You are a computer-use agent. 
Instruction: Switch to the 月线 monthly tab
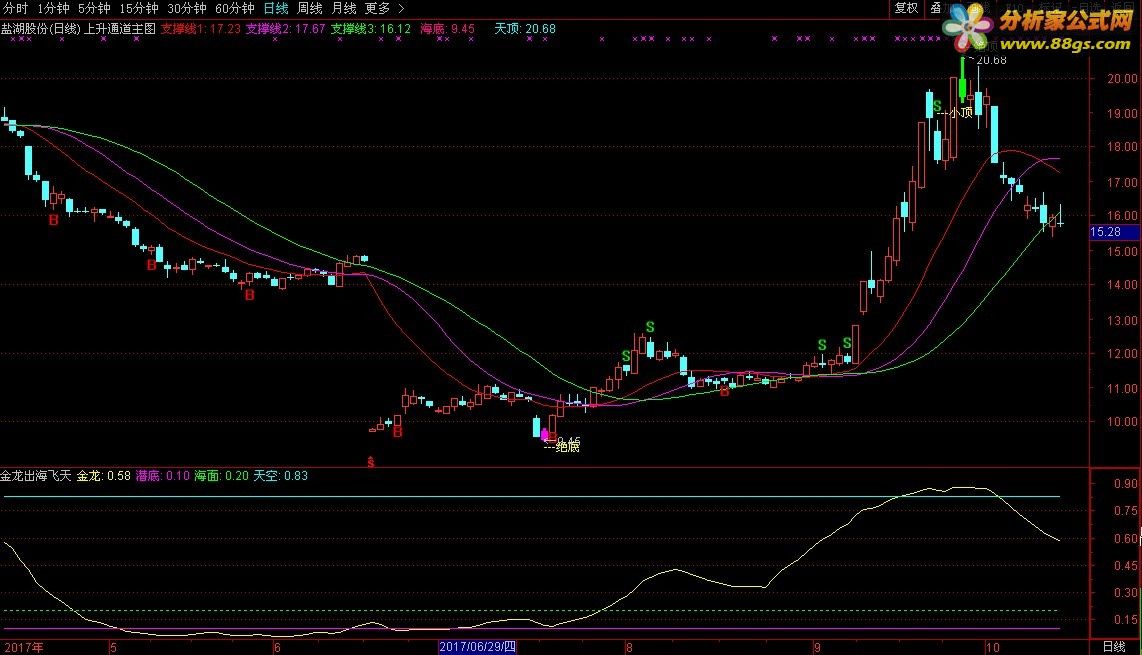pyautogui.click(x=344, y=9)
